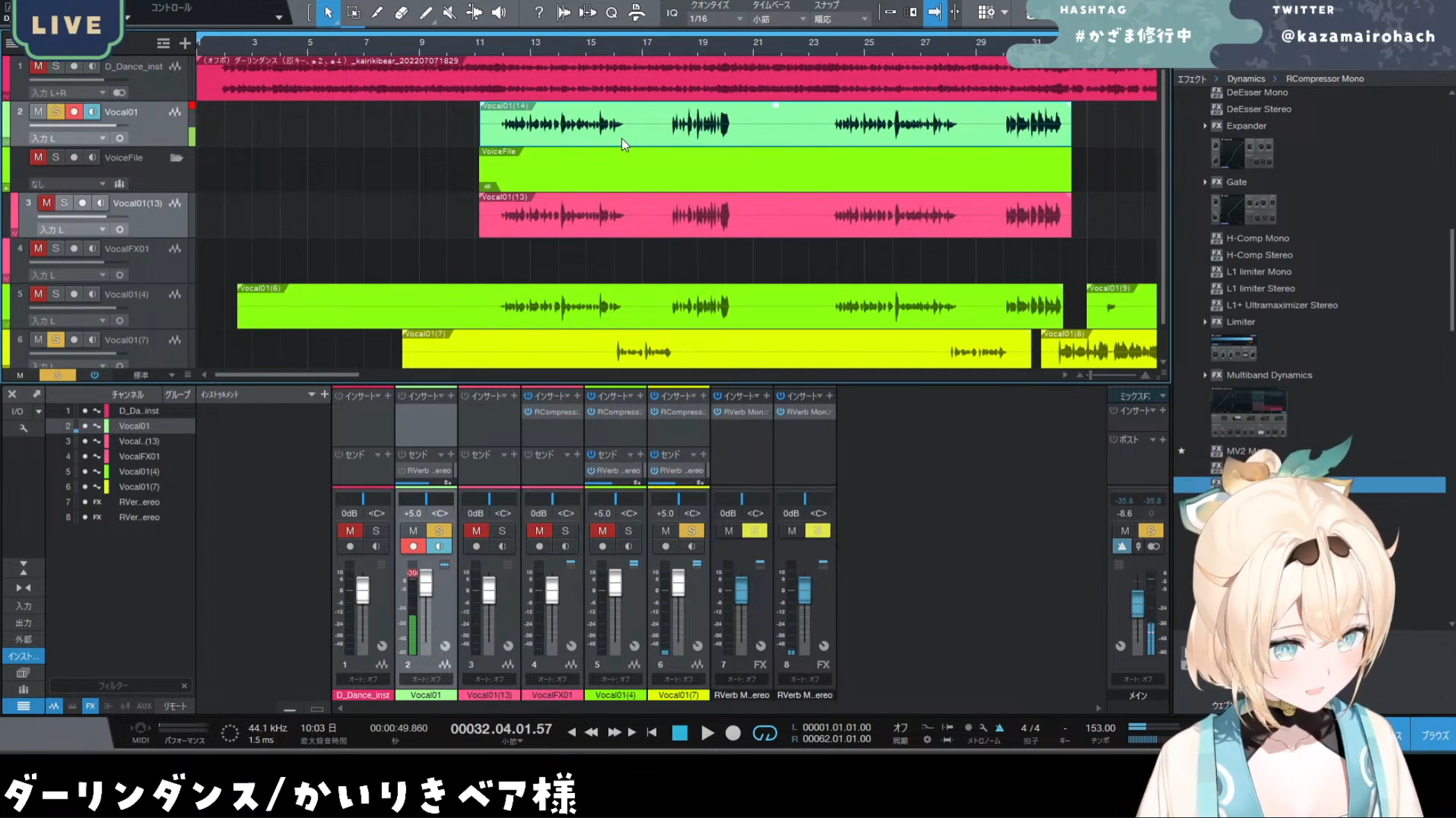Open the Quantize 1/16 dropdown
Image resolution: width=1456 pixels, height=818 pixels.
[x=716, y=19]
